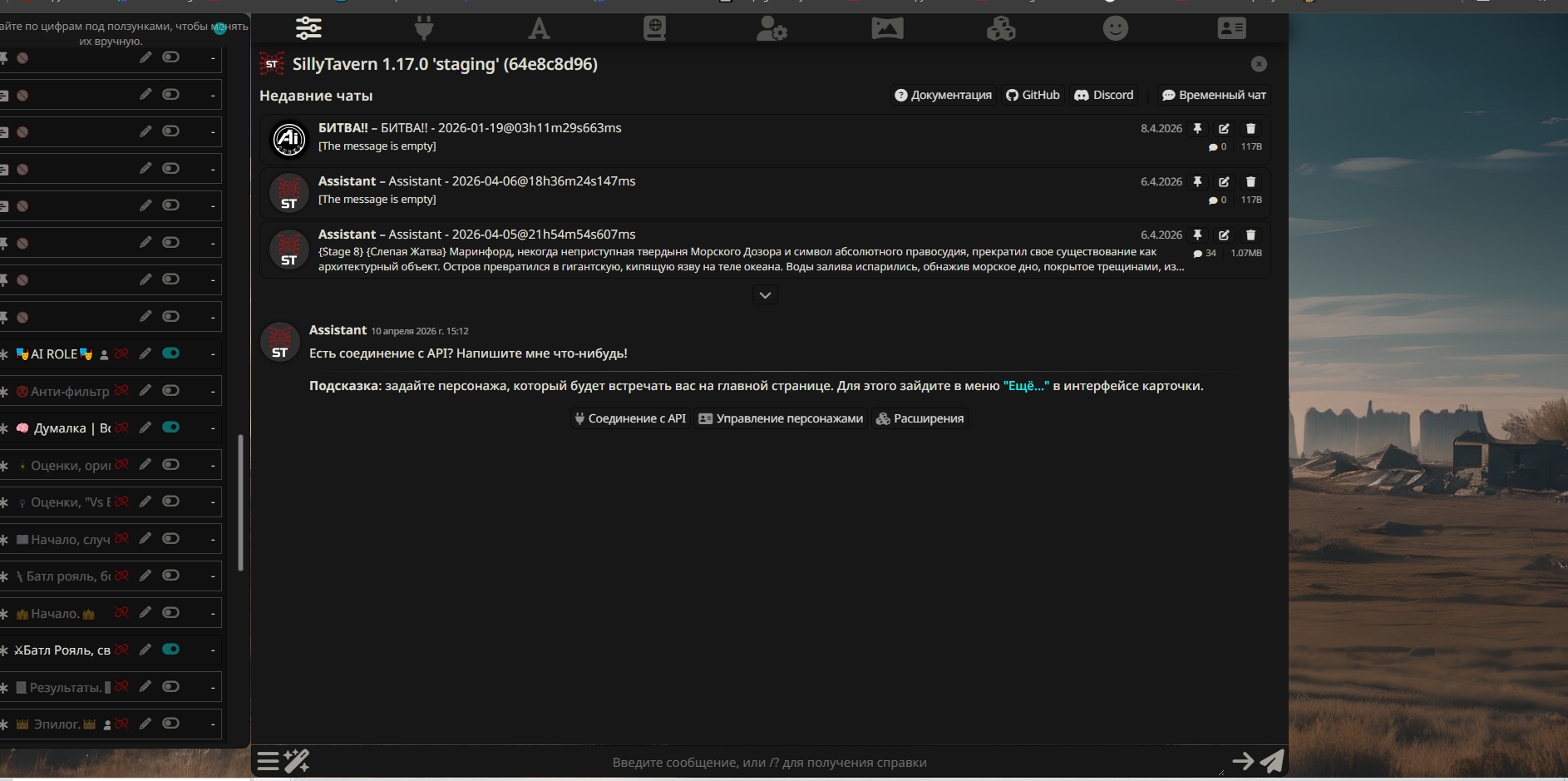Edit the Эпилог prompt with pencil icon

click(145, 724)
